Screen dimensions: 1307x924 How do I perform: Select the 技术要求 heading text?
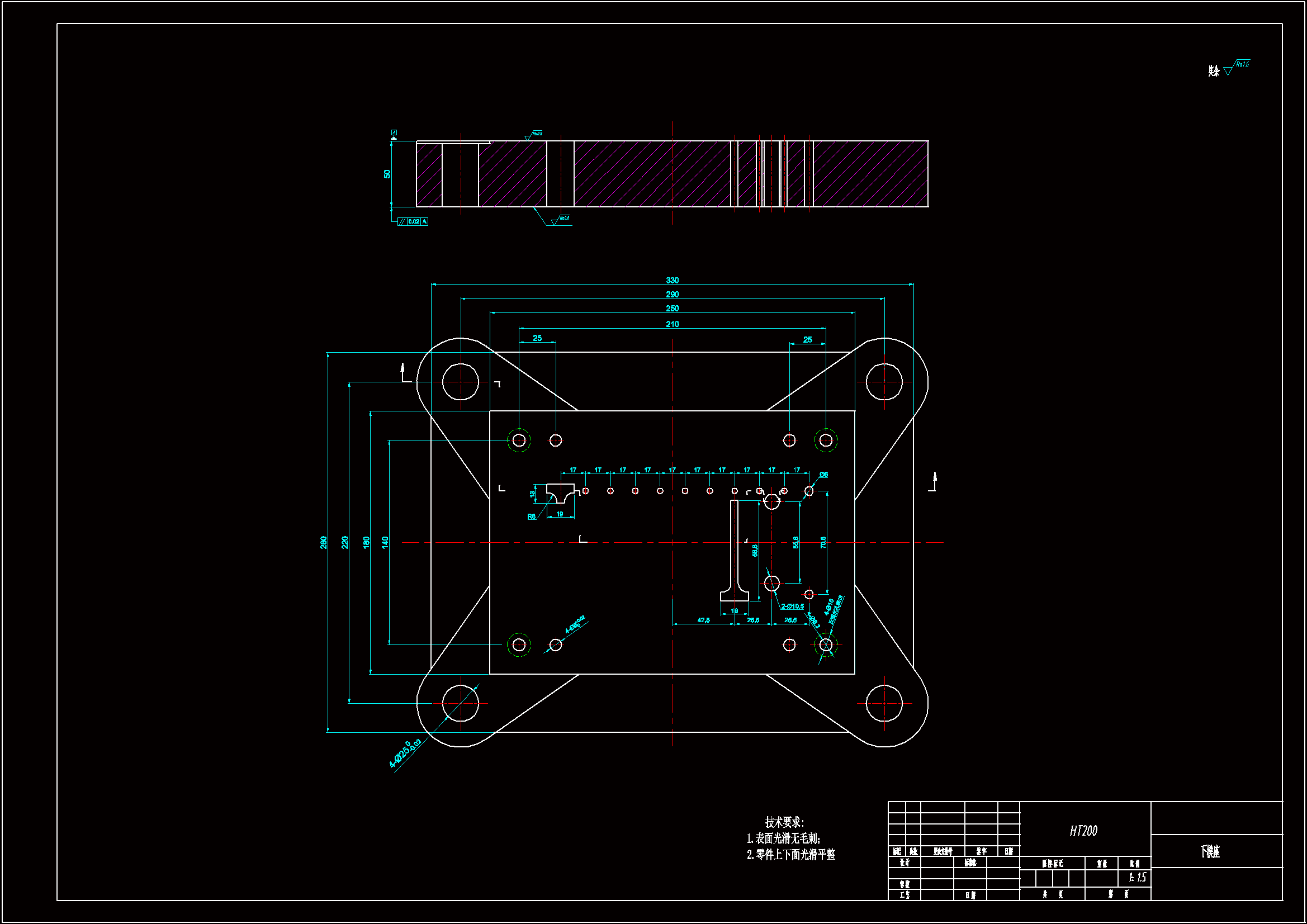784,822
